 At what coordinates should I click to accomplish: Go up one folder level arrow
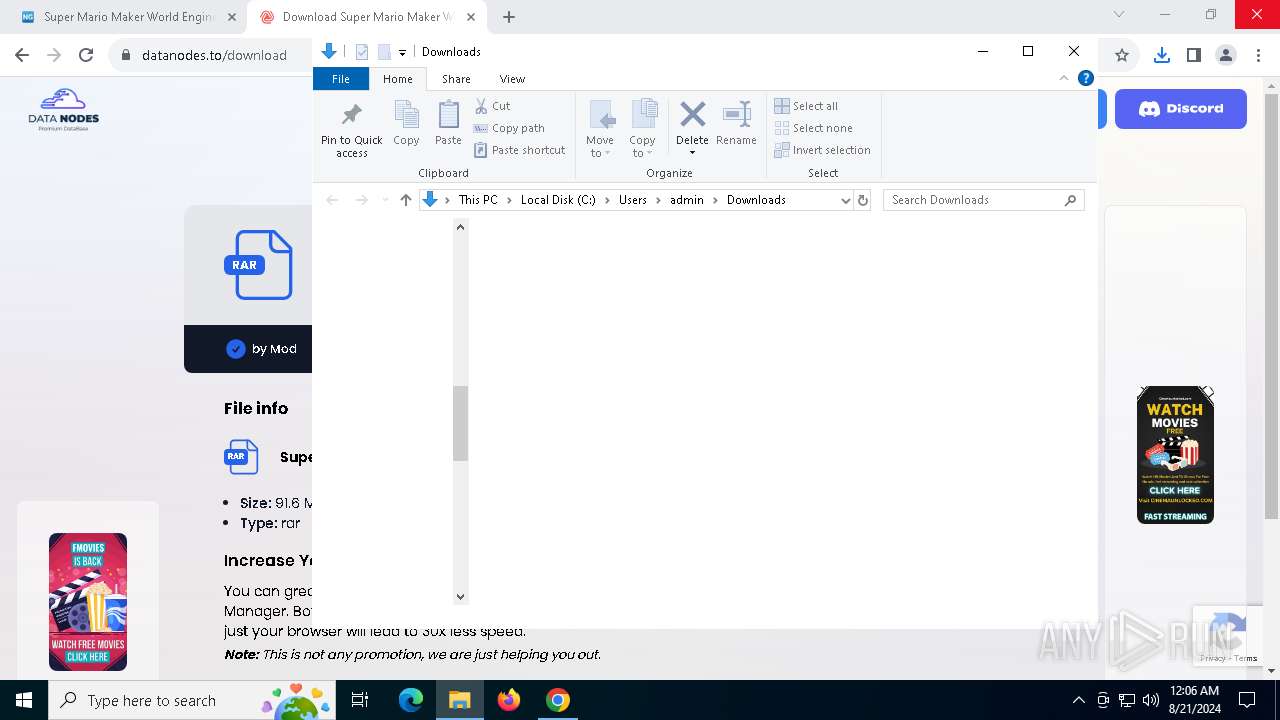click(406, 200)
